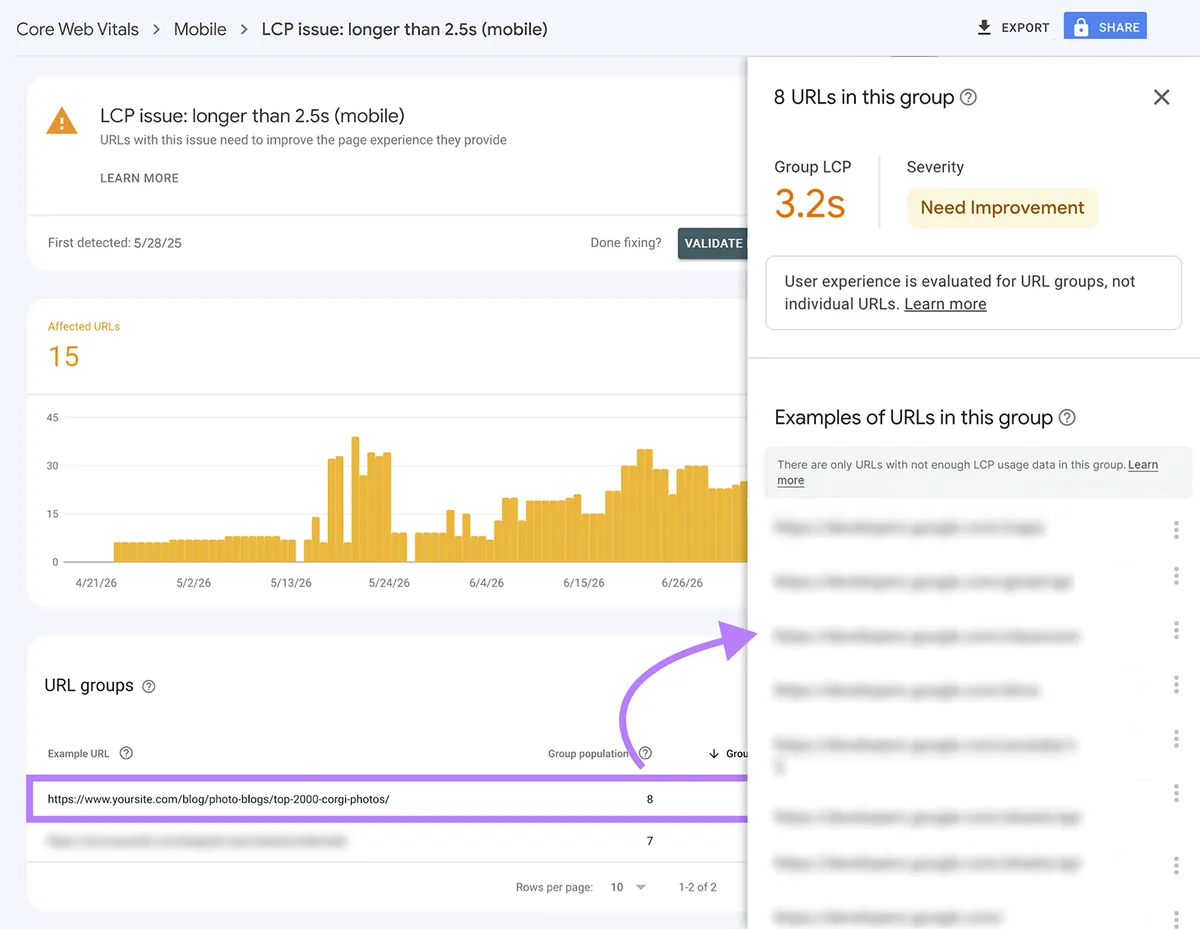
Task: Open more options for the first example URL
Action: point(1176,529)
